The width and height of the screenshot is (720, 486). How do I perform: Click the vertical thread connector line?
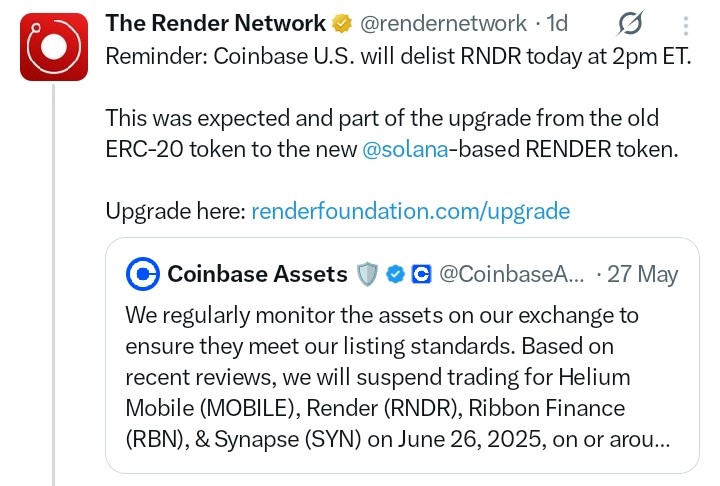53,285
